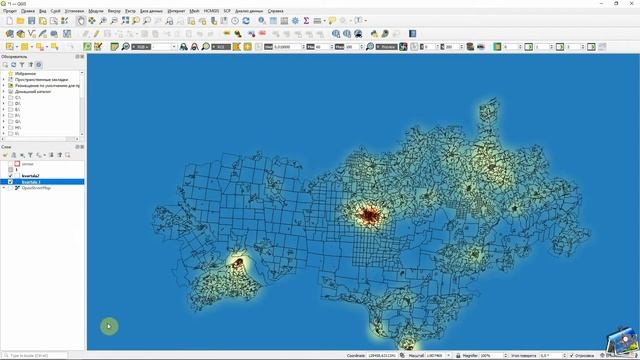The image size is (640, 360).
Task: Open the field calculator
Action: click(284, 20)
